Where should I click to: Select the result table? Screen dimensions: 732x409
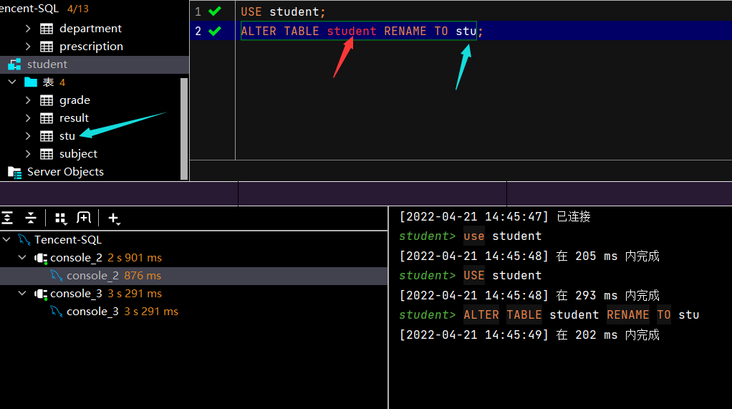(74, 118)
